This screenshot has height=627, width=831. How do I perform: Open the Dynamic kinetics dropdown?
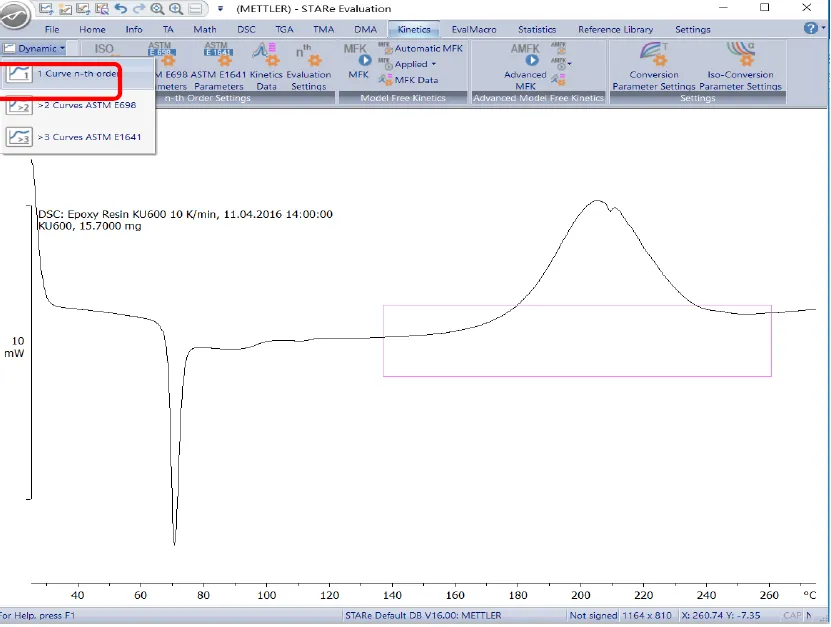click(x=34, y=48)
